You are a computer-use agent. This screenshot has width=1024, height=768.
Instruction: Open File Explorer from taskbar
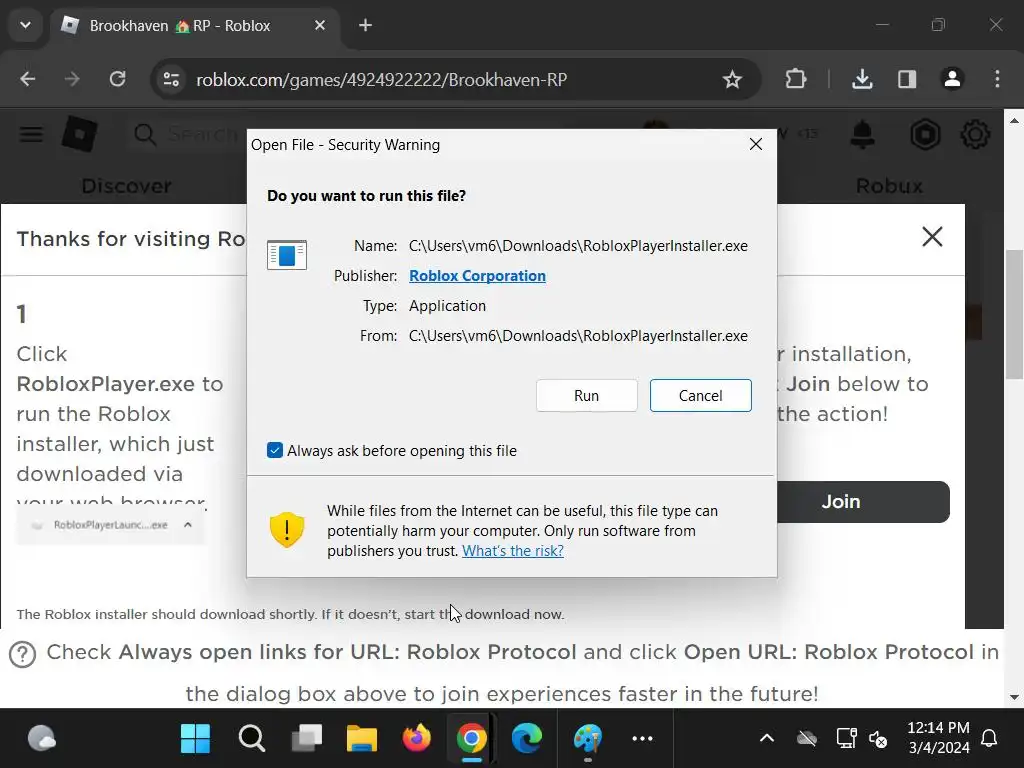pyautogui.click(x=362, y=739)
